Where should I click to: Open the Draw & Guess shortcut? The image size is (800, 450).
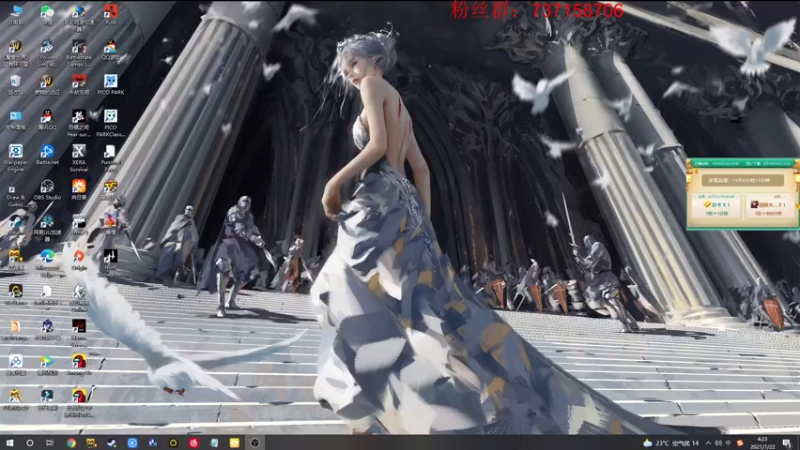pyautogui.click(x=16, y=196)
